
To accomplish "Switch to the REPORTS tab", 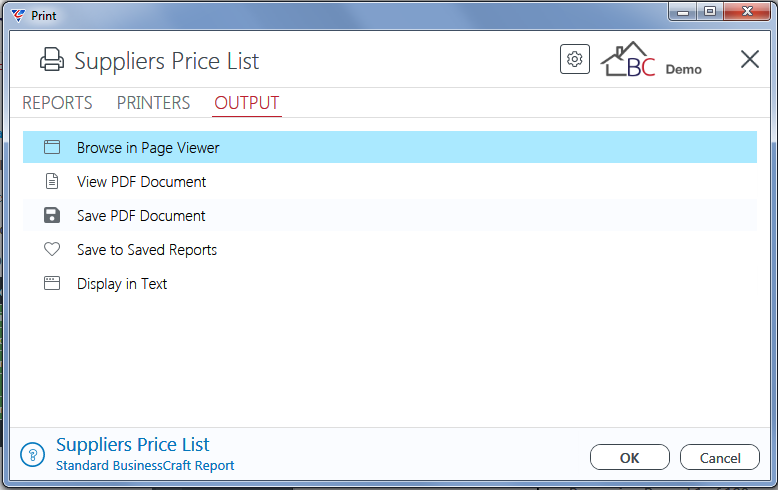I will 57,103.
